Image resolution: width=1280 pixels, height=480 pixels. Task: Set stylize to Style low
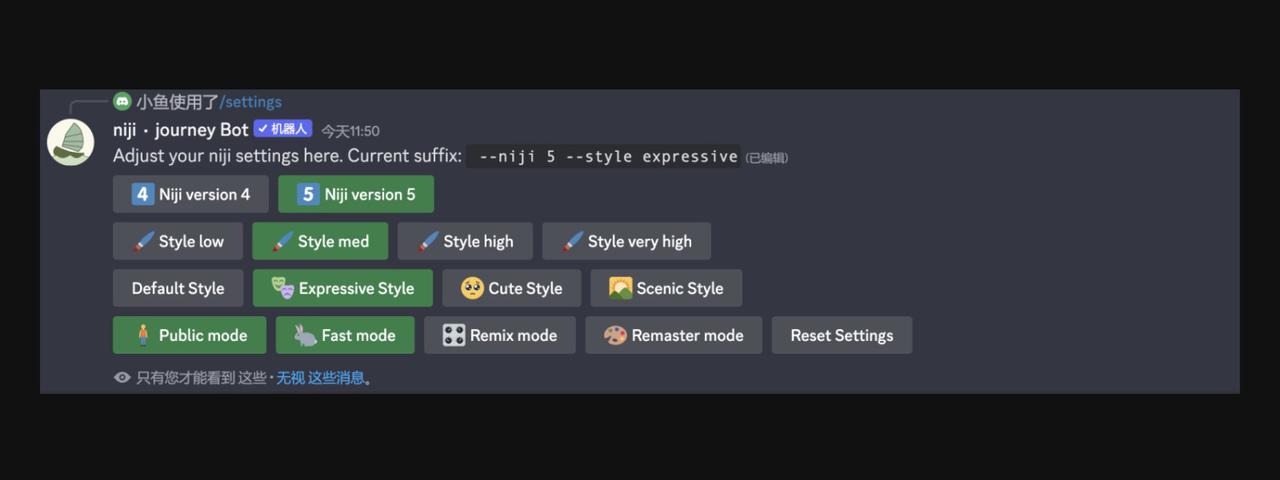[178, 241]
